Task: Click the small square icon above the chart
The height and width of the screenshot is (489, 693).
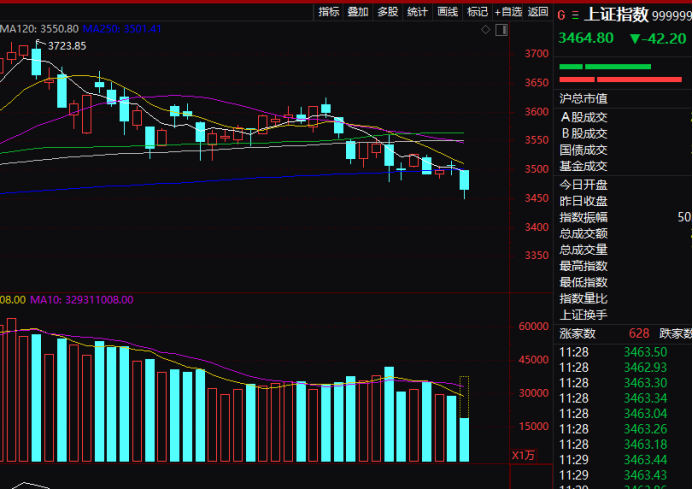Action: (501, 31)
